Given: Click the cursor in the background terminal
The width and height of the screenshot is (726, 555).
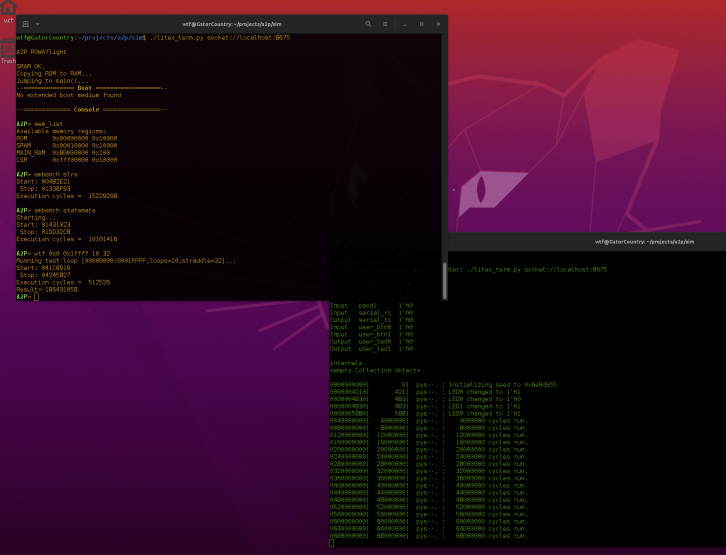Looking at the screenshot, I should (x=332, y=543).
